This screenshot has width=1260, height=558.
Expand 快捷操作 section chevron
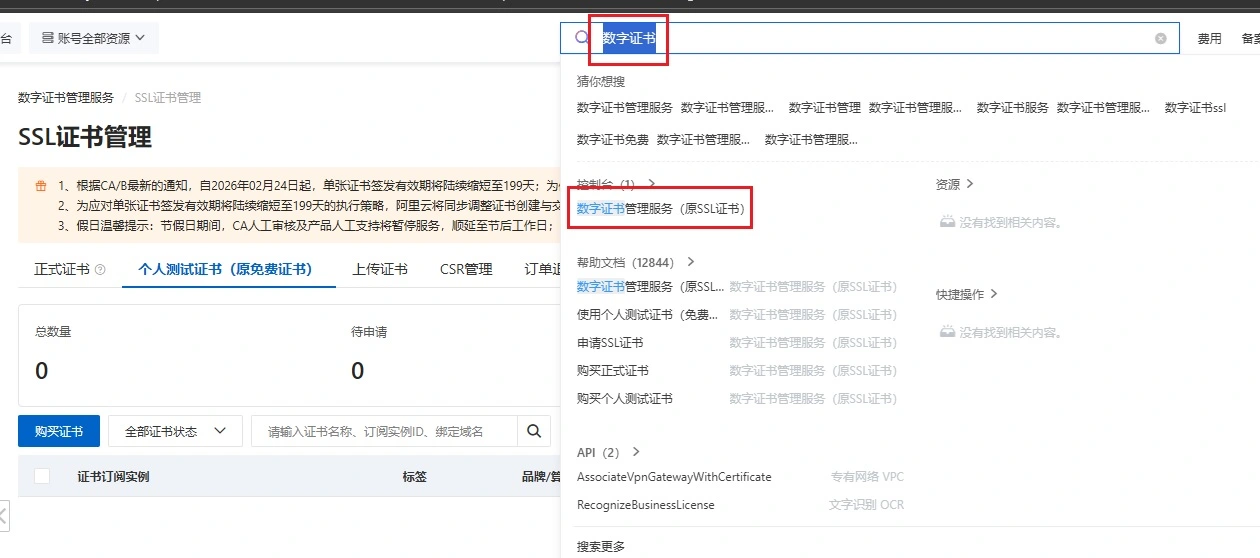pos(993,294)
